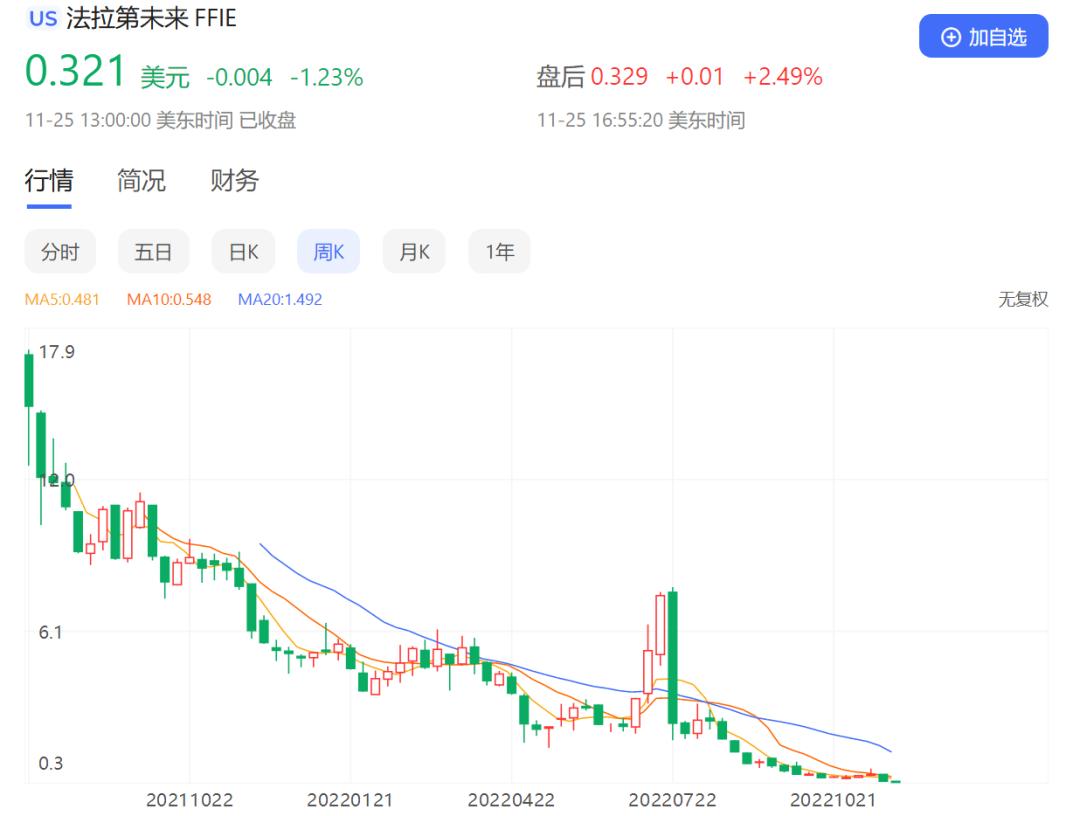This screenshot has width=1080, height=816.
Task: Click the plus icon inside 加自选
Action: [x=951, y=37]
